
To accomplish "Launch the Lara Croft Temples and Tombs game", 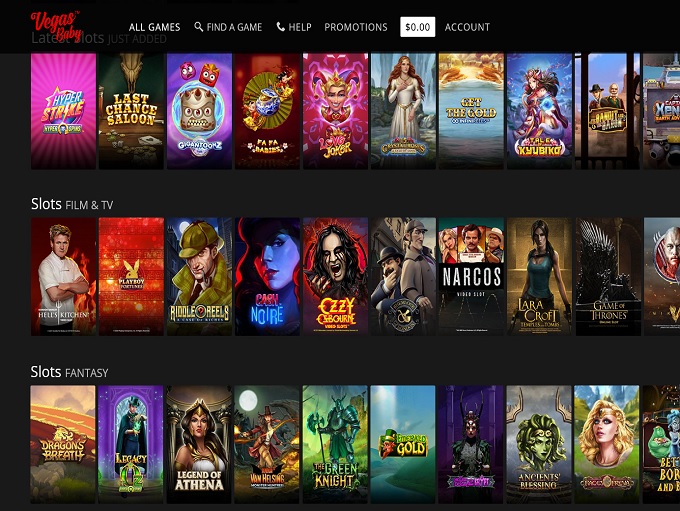I will 539,277.
